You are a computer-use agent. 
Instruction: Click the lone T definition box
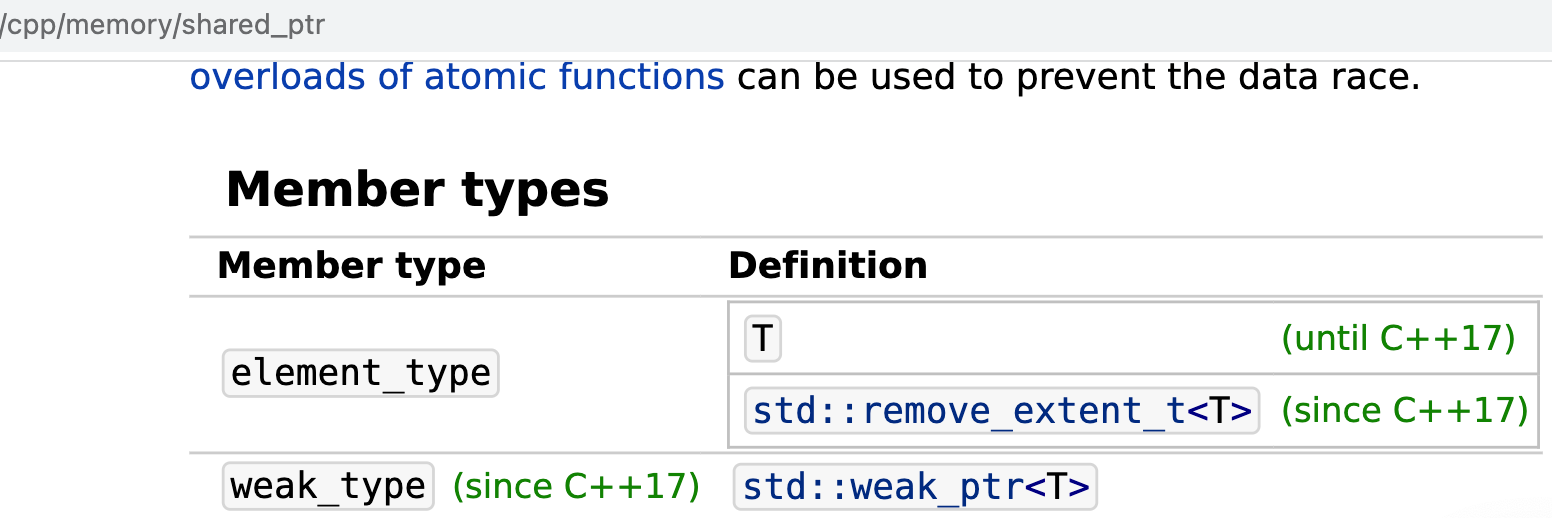762,338
